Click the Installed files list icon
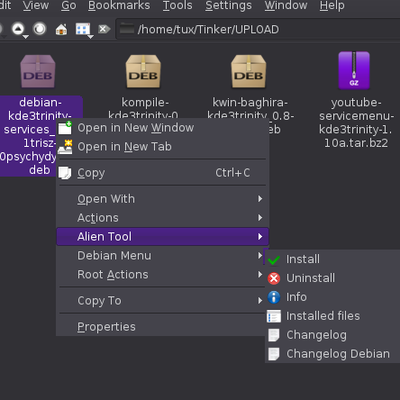This screenshot has width=400, height=400. (x=274, y=316)
